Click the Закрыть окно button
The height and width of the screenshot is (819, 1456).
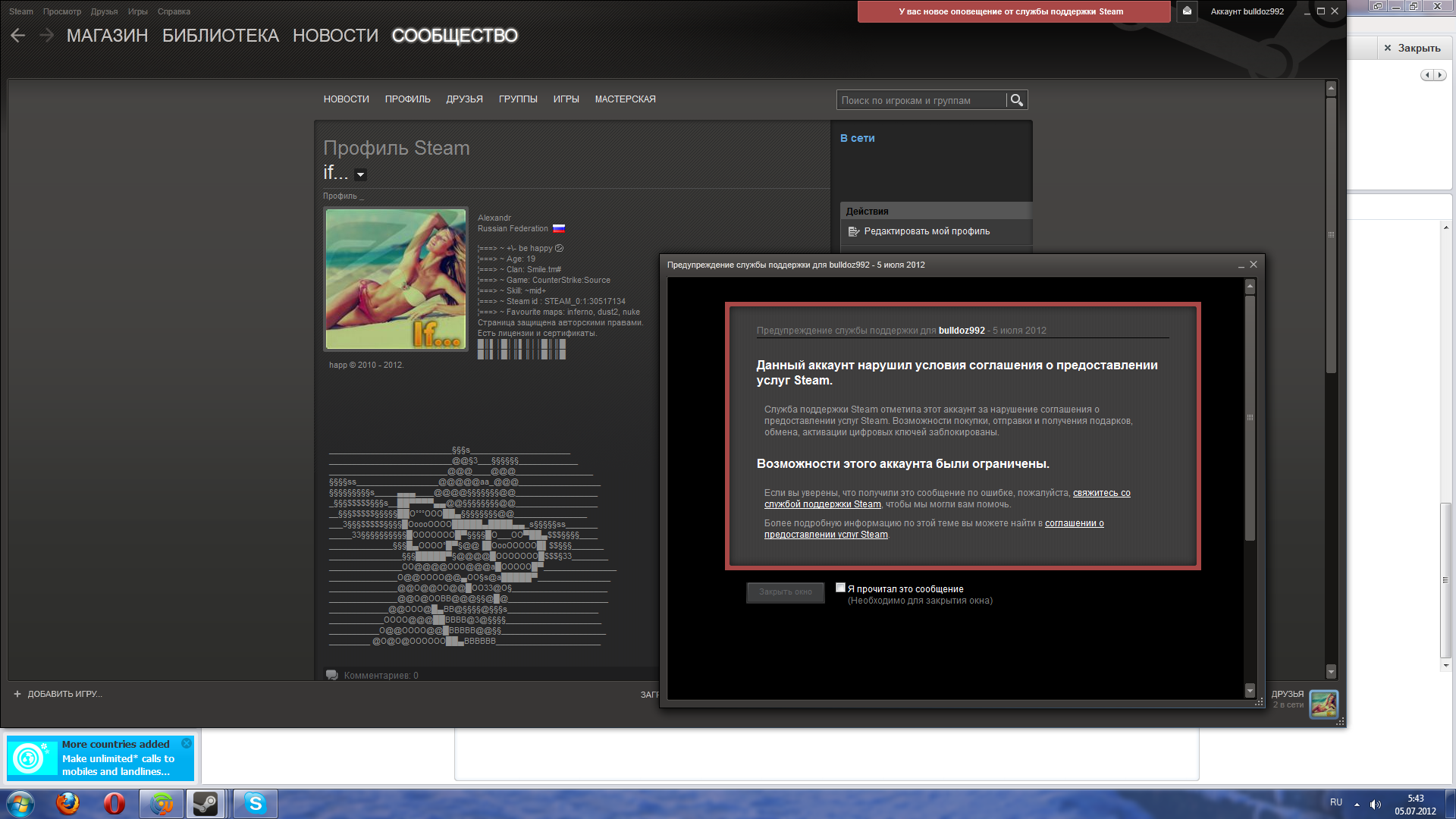click(786, 592)
